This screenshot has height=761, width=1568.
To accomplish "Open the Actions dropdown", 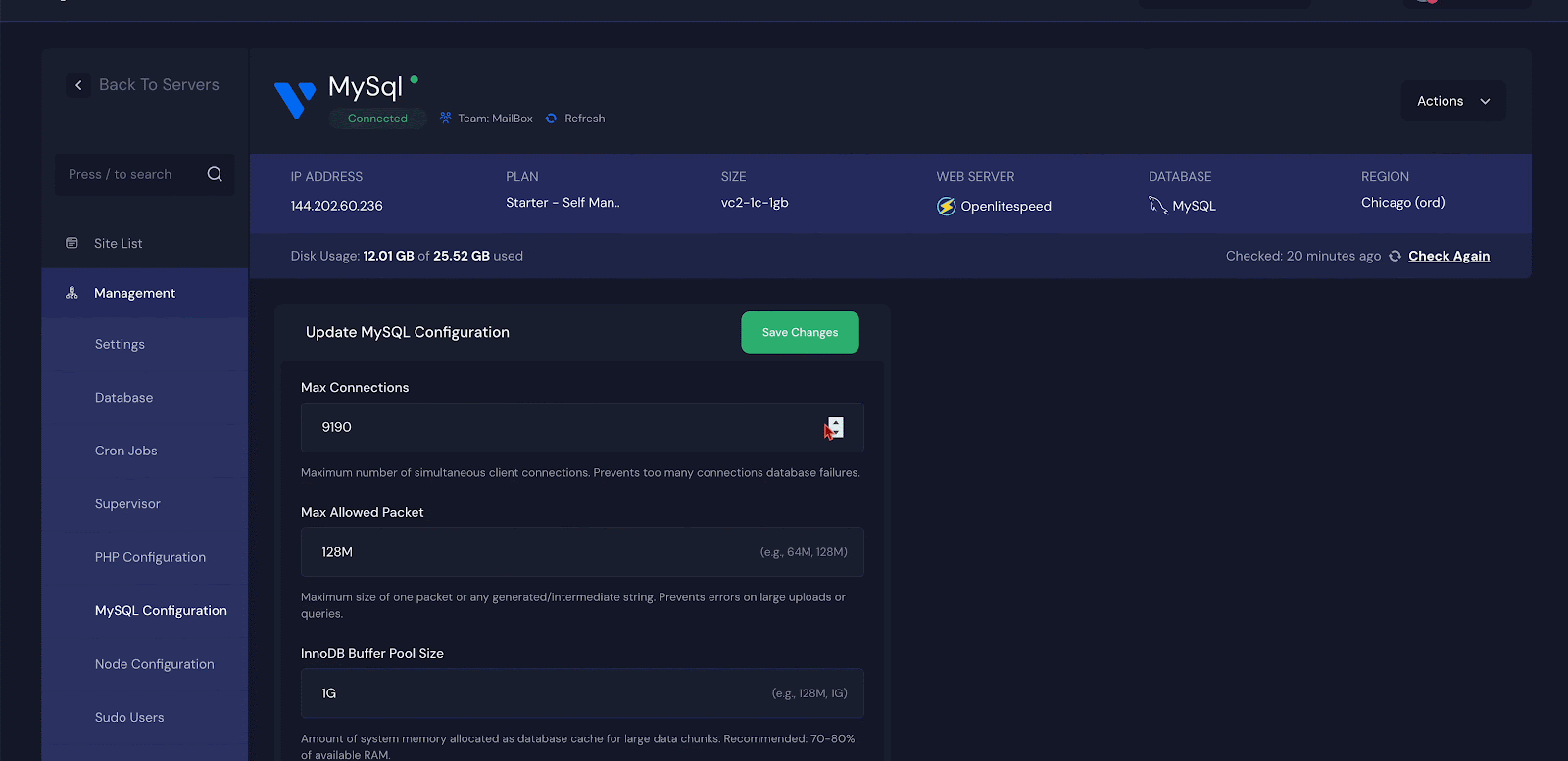I will point(1453,101).
